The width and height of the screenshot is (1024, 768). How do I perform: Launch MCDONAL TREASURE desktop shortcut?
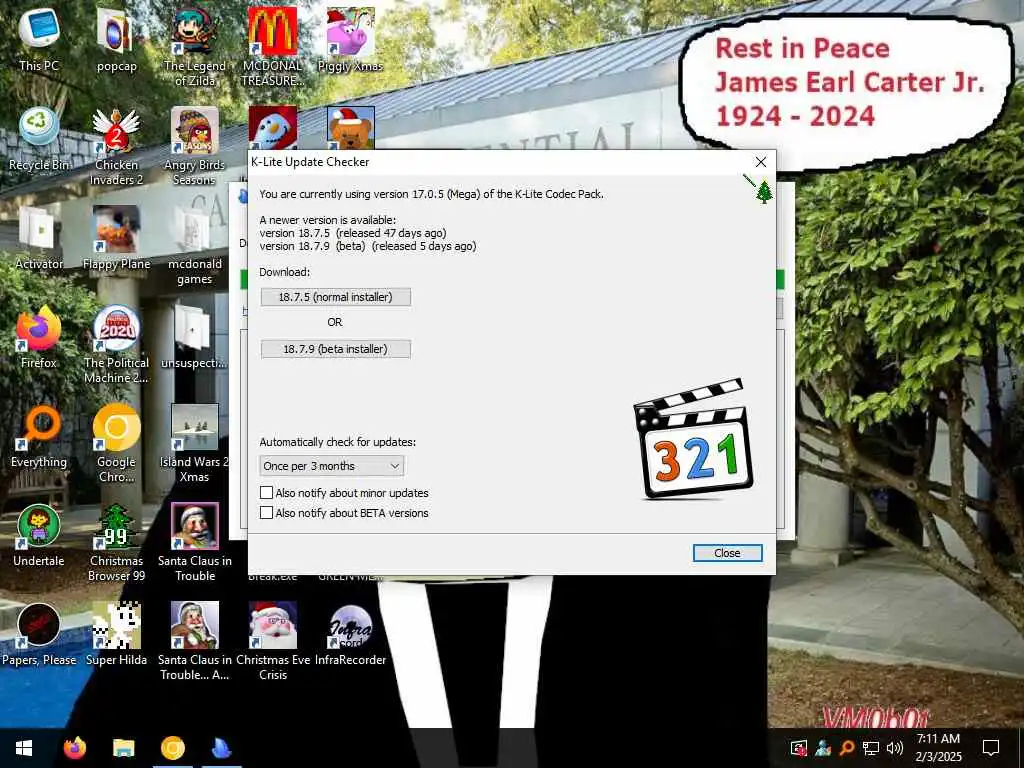click(273, 46)
